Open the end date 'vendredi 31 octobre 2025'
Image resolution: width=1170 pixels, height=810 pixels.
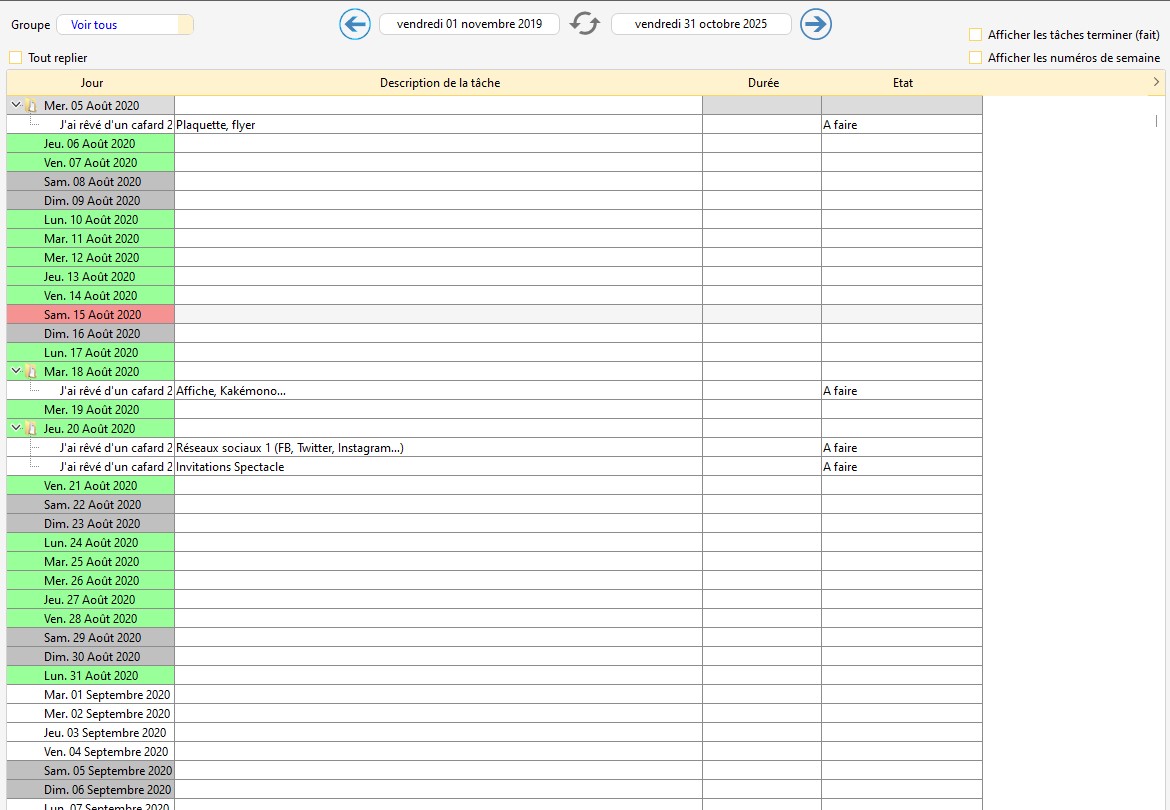tap(701, 24)
